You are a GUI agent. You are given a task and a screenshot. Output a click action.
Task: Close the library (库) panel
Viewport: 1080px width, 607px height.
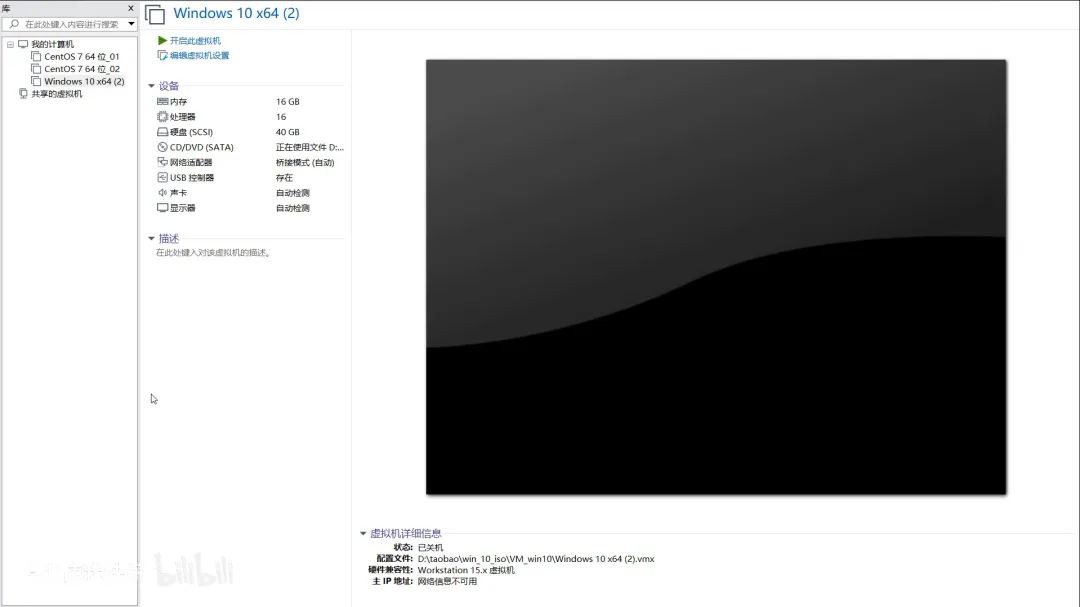tap(131, 8)
